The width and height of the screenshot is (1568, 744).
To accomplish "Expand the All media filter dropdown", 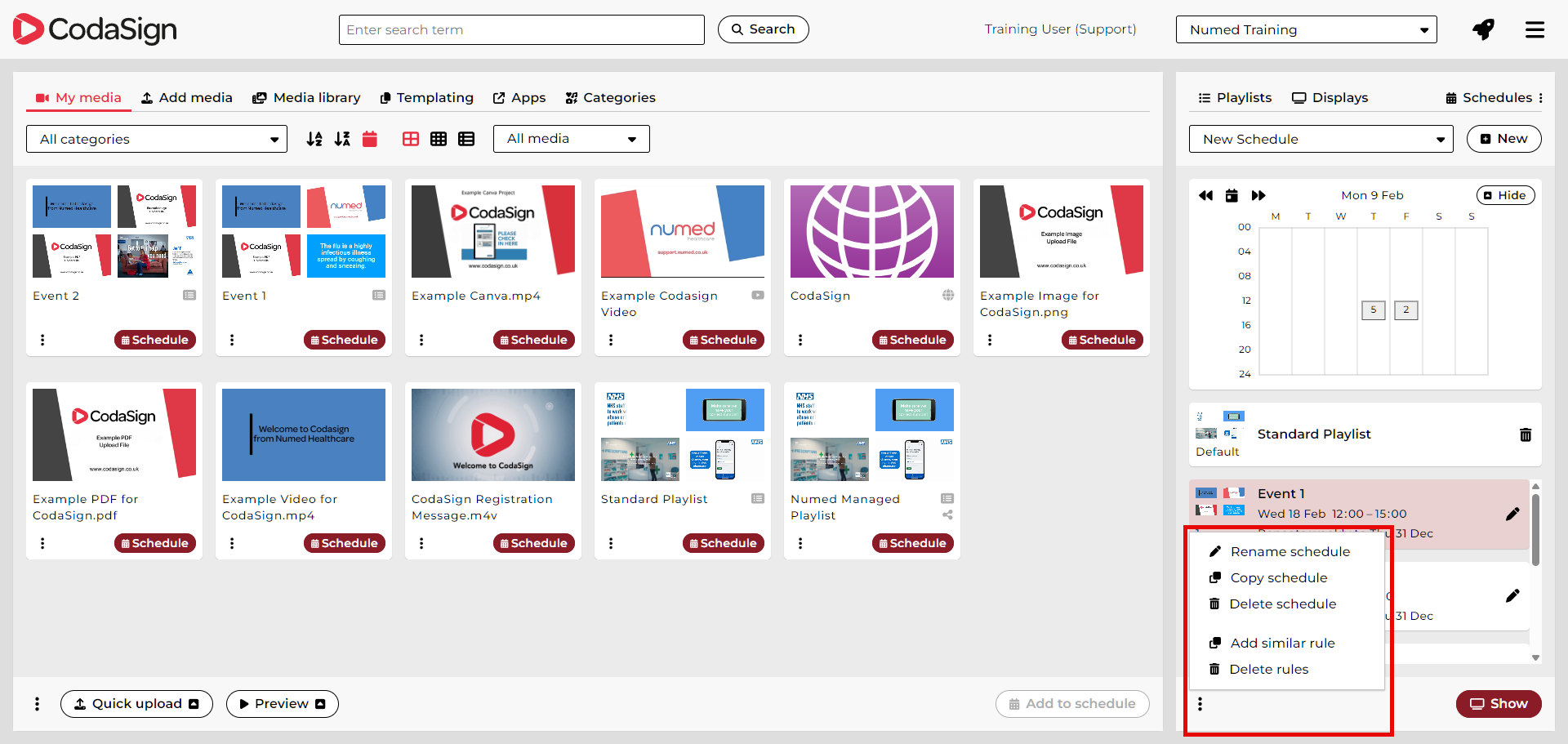I will point(571,139).
